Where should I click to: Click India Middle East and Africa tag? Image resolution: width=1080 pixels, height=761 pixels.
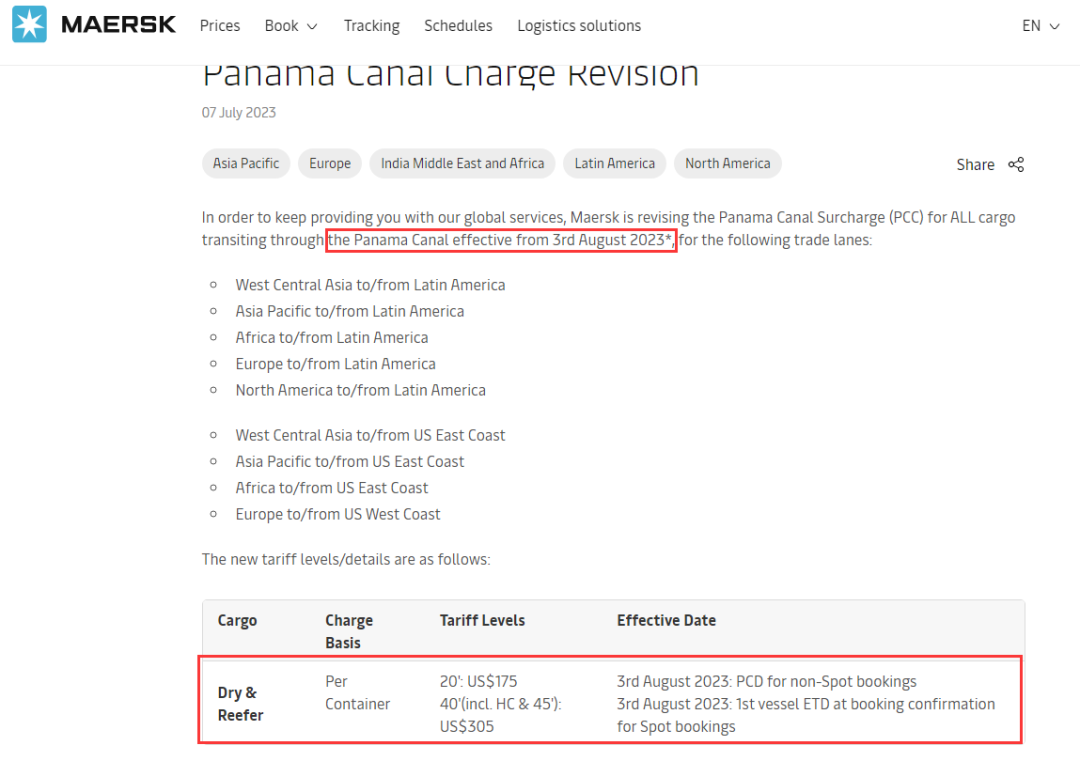[462, 164]
